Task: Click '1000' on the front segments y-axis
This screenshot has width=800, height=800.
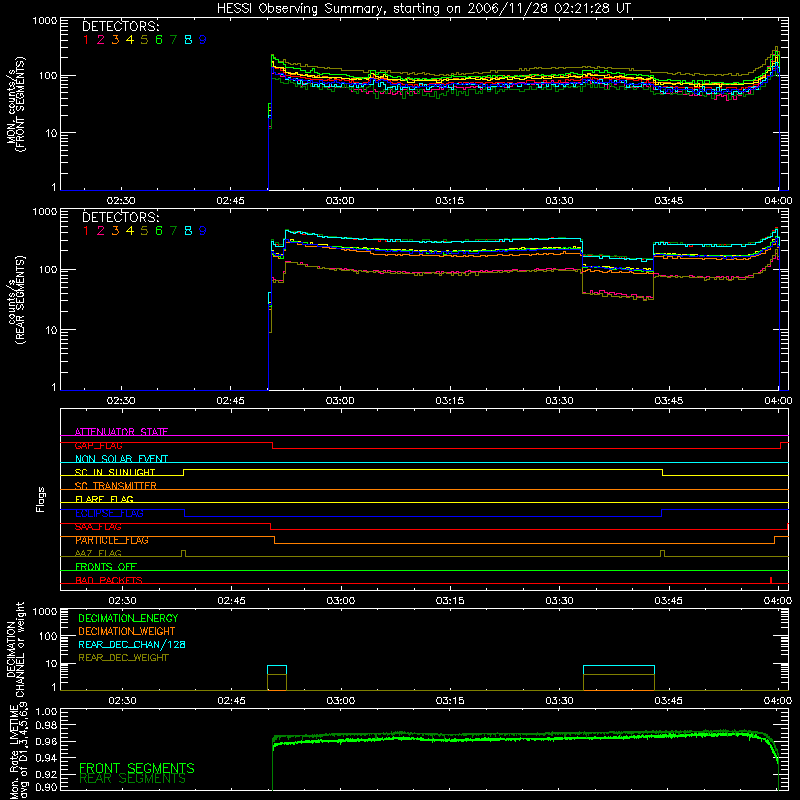Action: pyautogui.click(x=45, y=21)
